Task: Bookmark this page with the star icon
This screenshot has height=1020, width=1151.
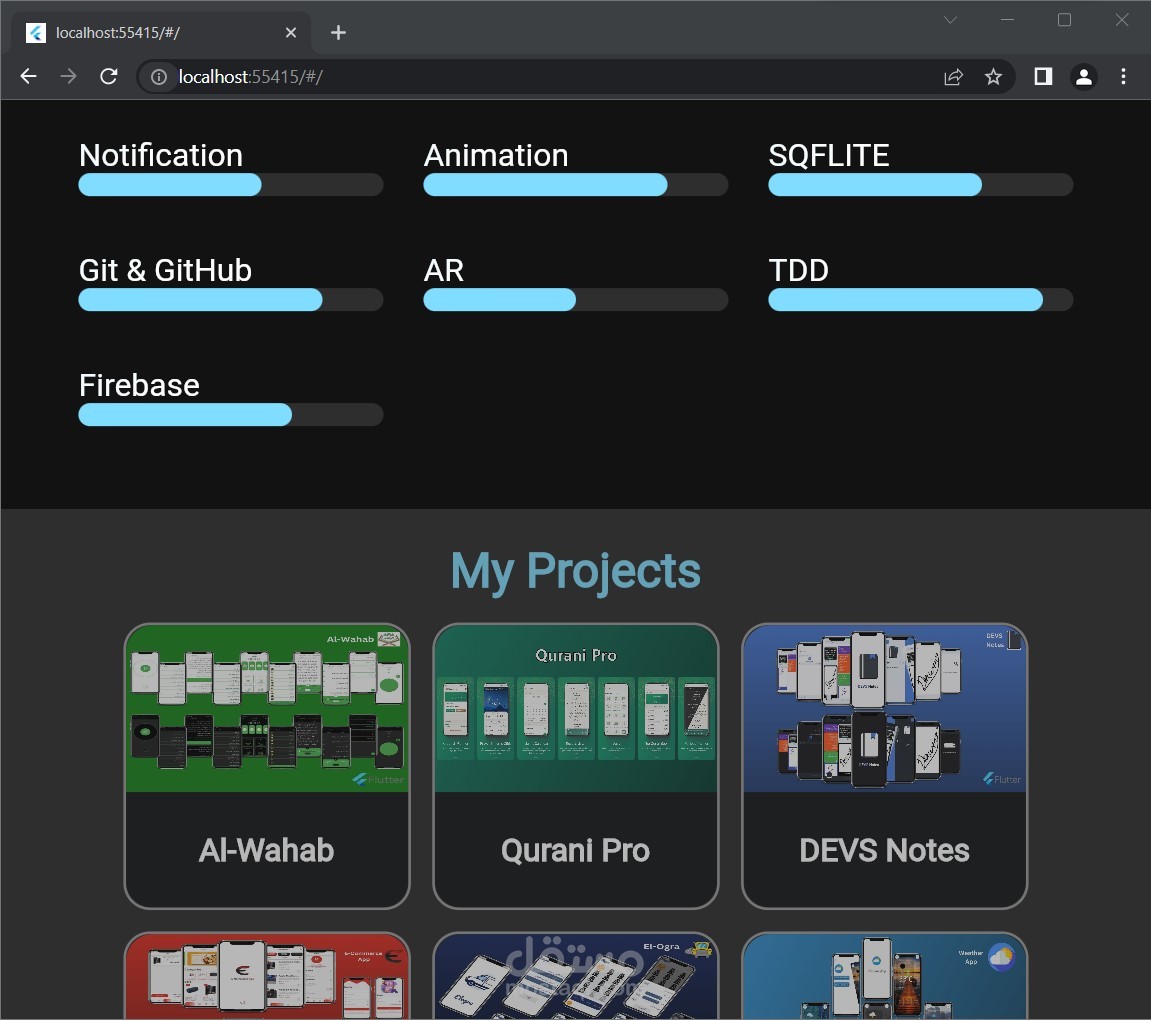Action: (x=993, y=77)
